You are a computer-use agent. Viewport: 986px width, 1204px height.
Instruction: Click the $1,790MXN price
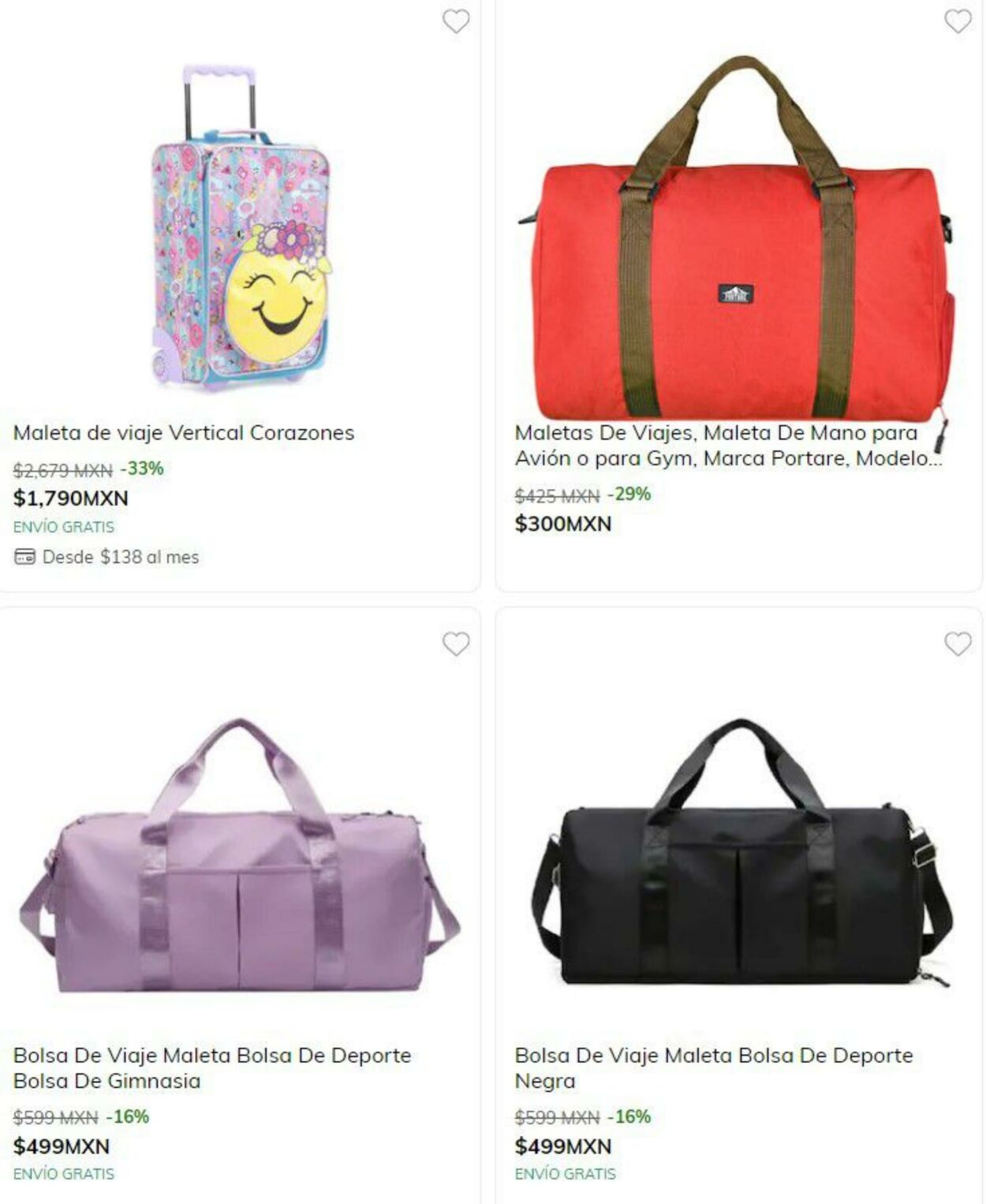point(71,498)
